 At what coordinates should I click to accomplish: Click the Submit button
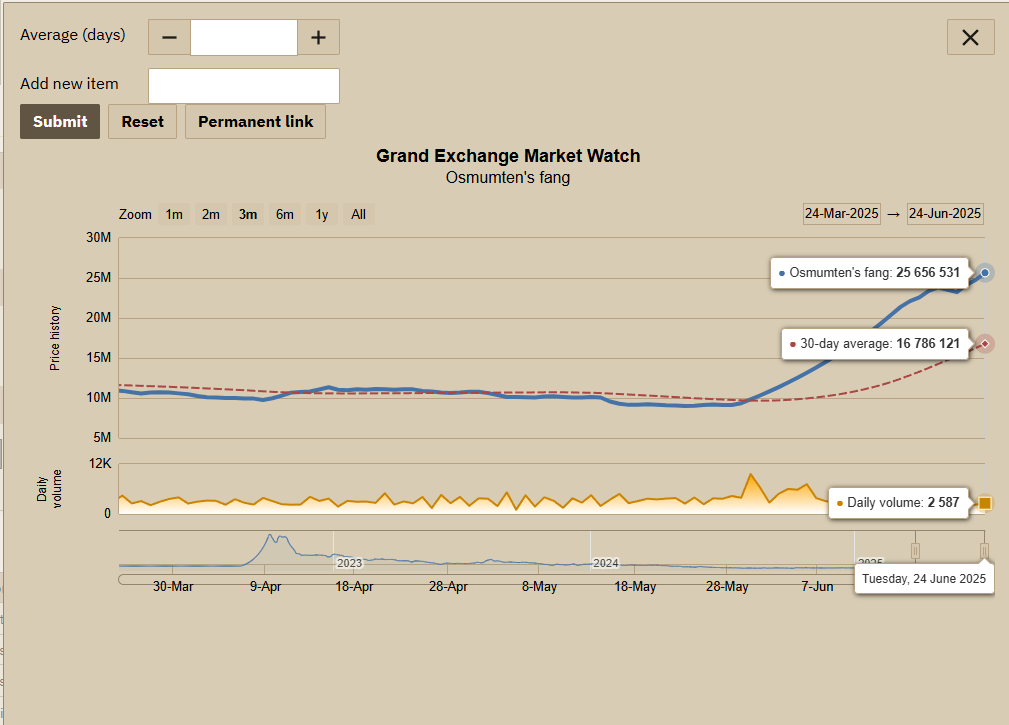click(x=60, y=122)
